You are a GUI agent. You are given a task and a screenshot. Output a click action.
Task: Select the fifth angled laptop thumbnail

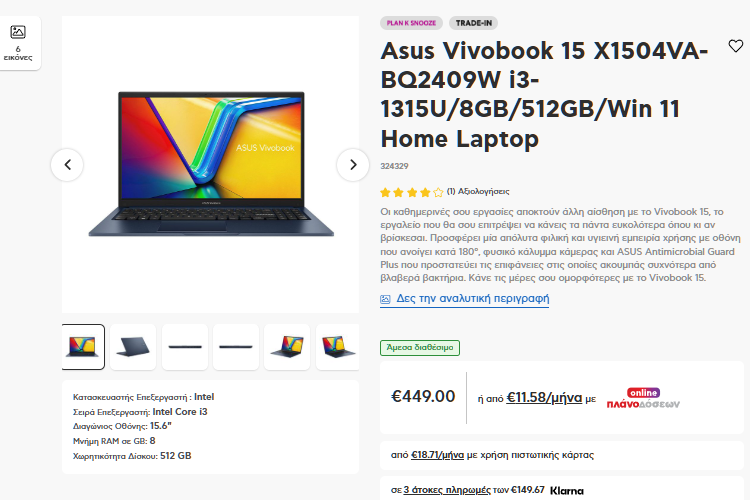pyautogui.click(x=287, y=347)
